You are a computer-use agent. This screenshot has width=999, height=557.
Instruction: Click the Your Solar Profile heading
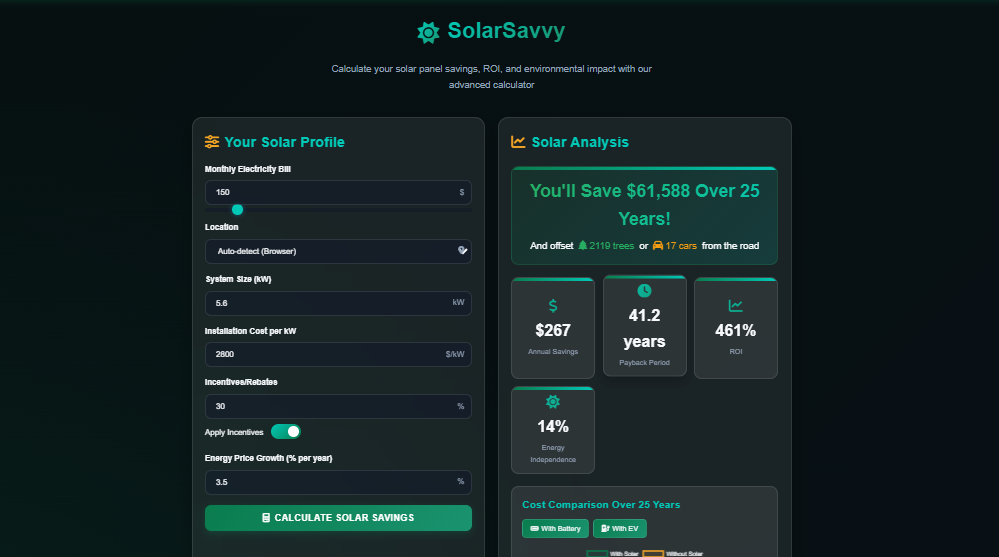pos(284,142)
